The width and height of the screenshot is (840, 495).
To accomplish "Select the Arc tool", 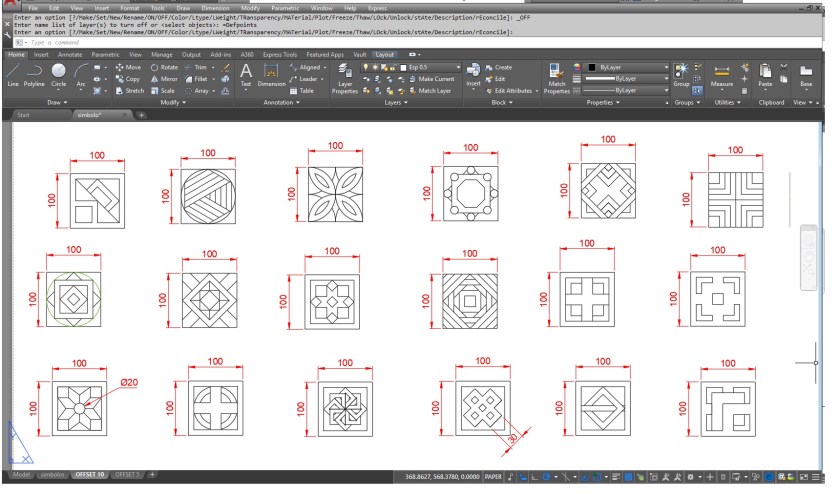I will tap(81, 76).
